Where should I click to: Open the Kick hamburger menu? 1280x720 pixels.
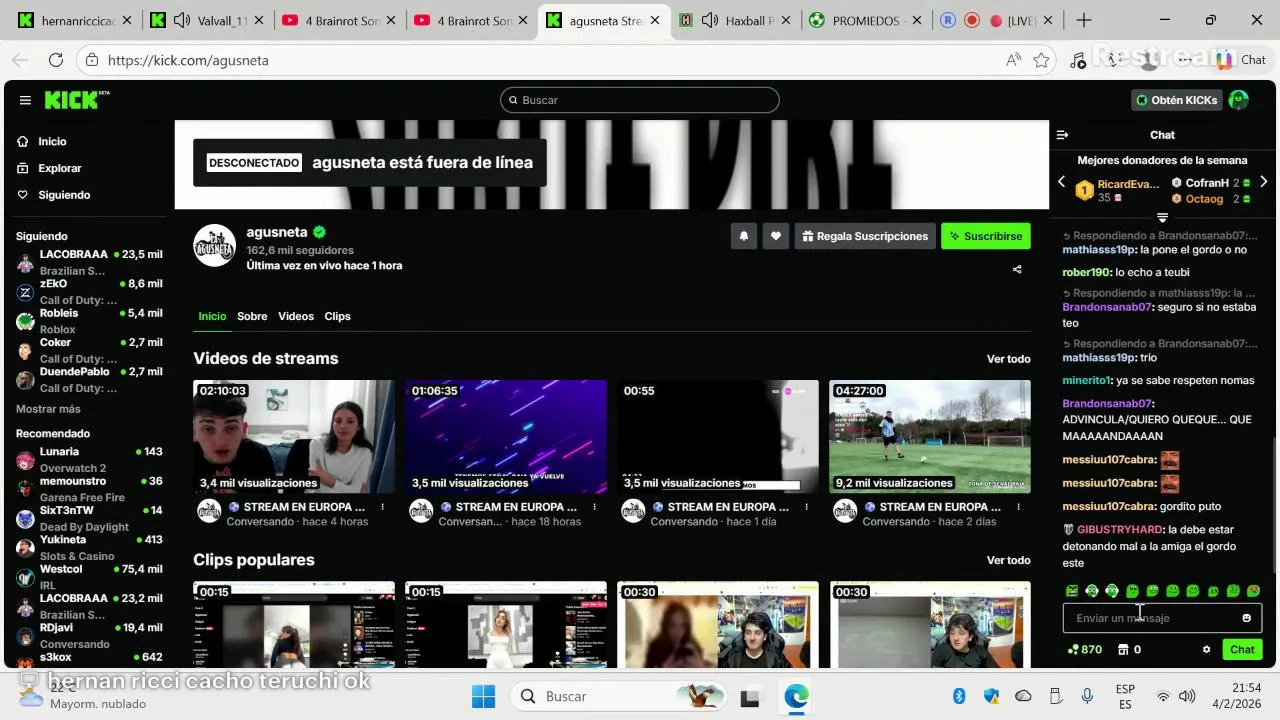[x=25, y=100]
